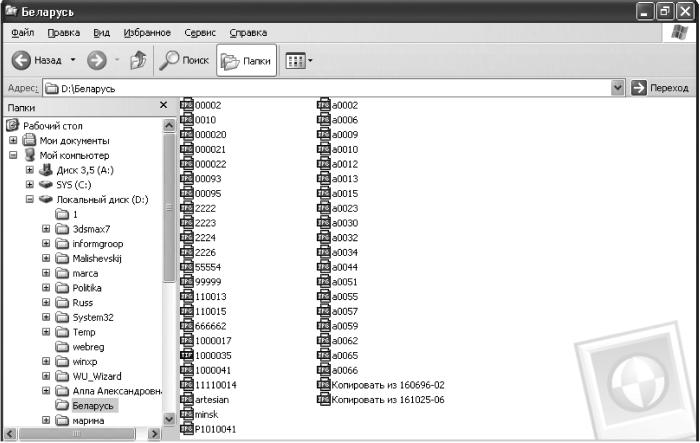
Task: Click the D:\Беларусь address field
Action: [x=327, y=88]
